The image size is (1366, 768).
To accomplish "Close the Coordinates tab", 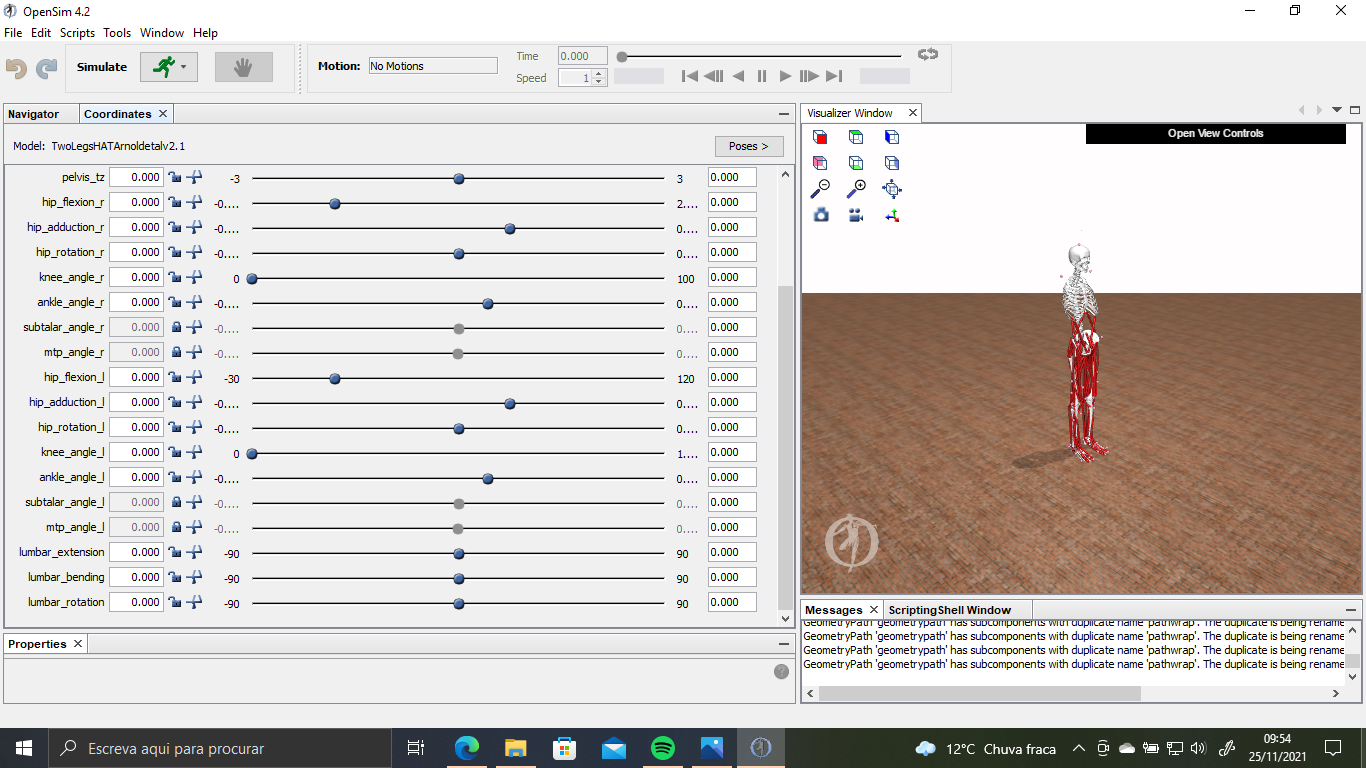I will coord(163,114).
